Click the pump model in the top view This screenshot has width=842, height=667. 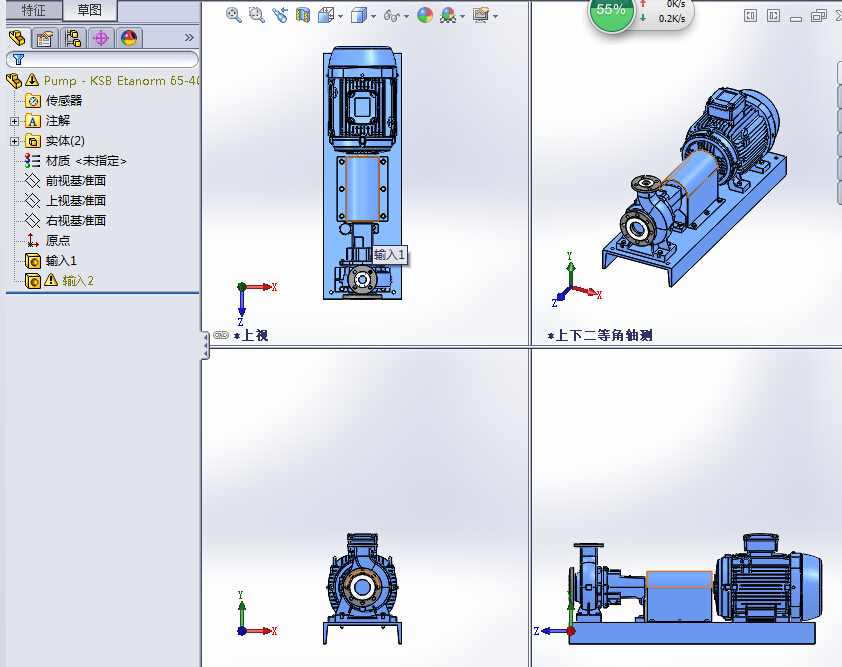362,173
